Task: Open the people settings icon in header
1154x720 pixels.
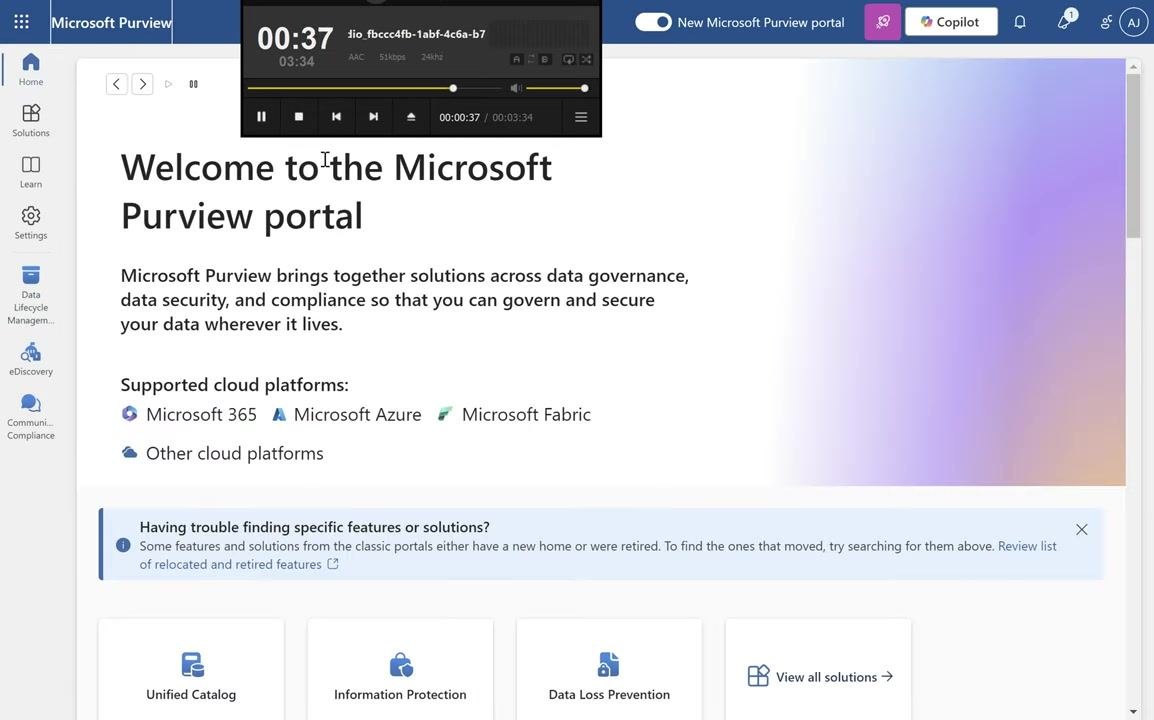Action: click(1105, 22)
